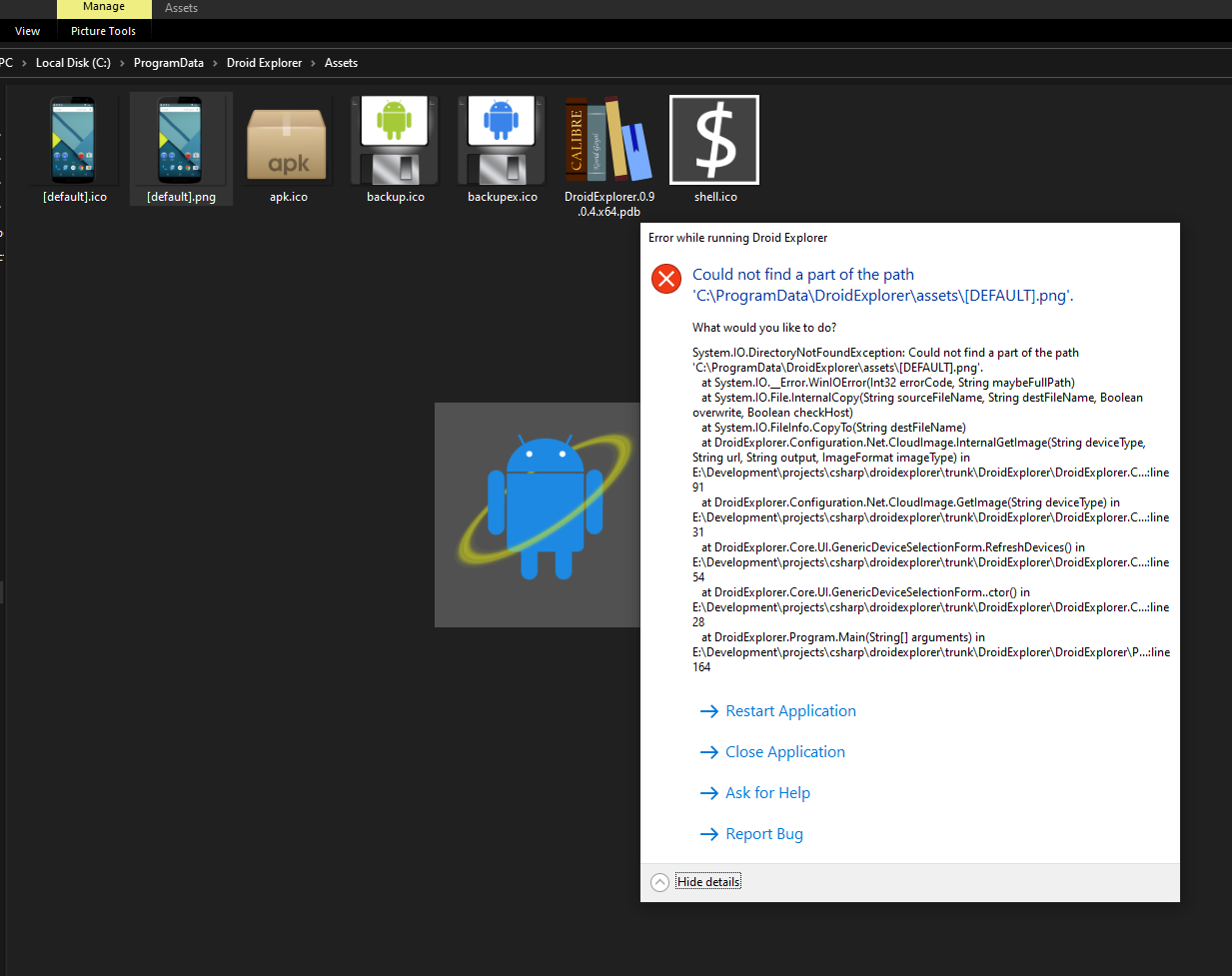This screenshot has width=1232, height=976.
Task: Click the Restart Application arrow icon
Action: tap(709, 711)
